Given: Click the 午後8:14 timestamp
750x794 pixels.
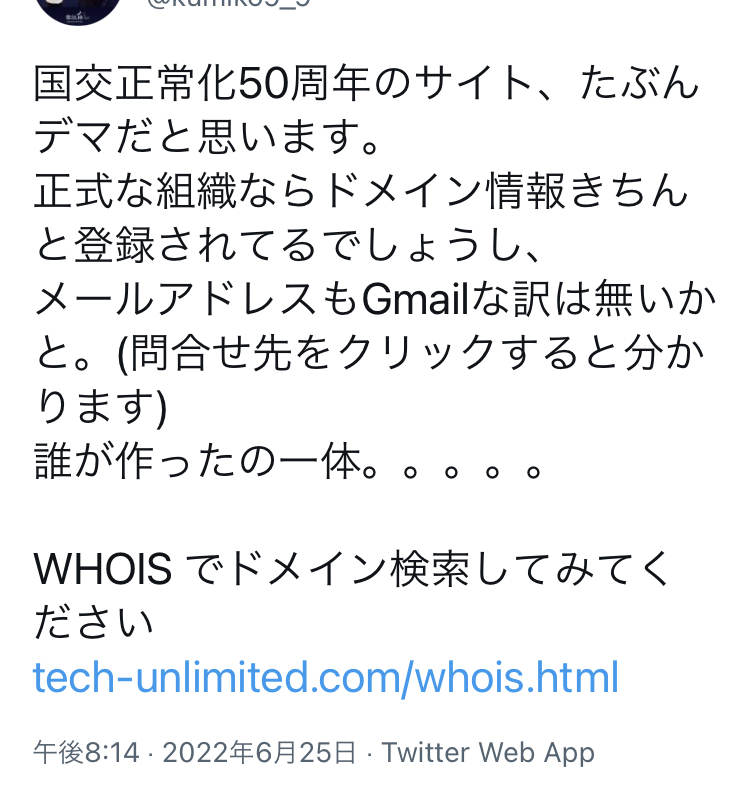Looking at the screenshot, I should click(x=86, y=752).
